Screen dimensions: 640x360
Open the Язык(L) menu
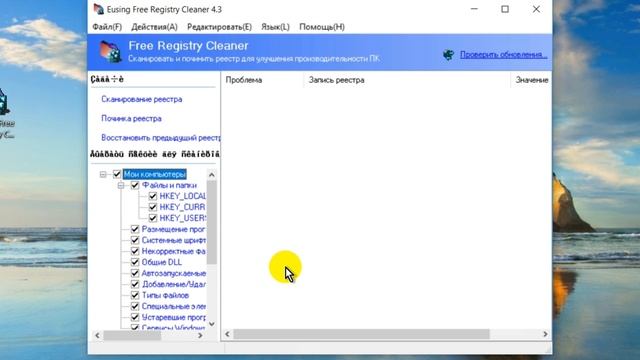tap(275, 27)
